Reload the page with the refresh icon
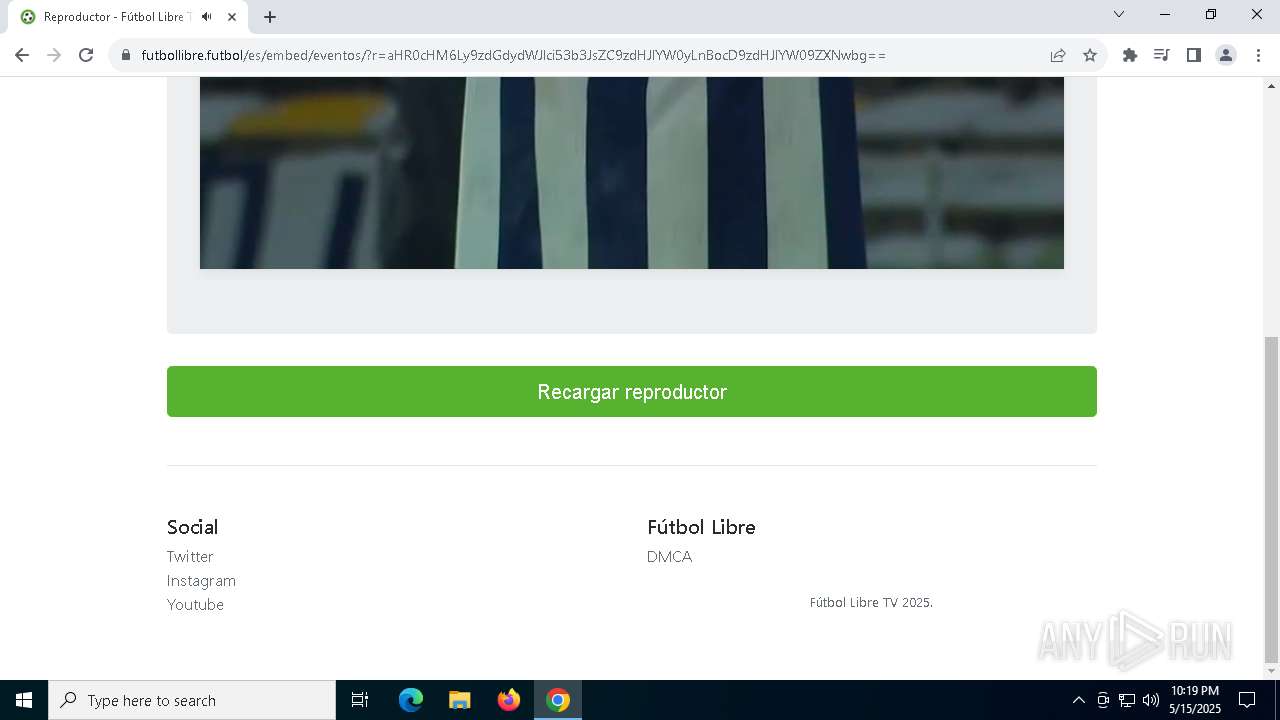The height and width of the screenshot is (720, 1280). [86, 55]
